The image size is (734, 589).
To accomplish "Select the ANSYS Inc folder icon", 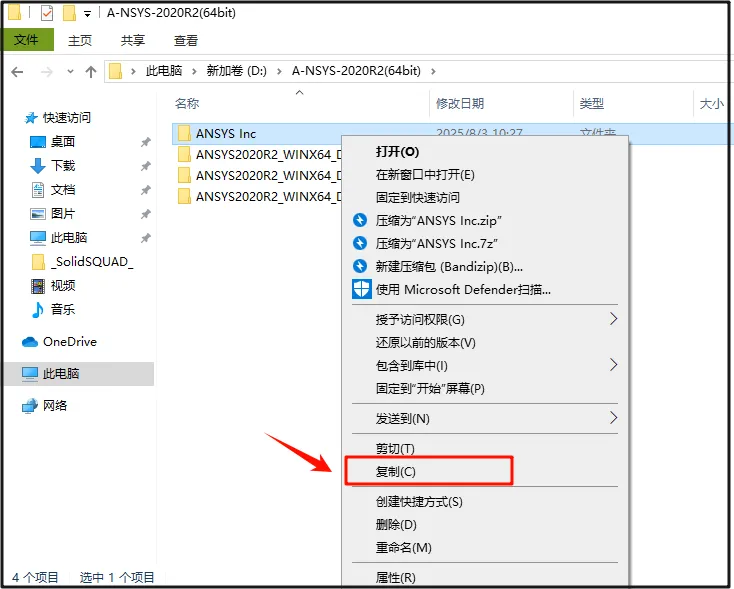I will (184, 133).
